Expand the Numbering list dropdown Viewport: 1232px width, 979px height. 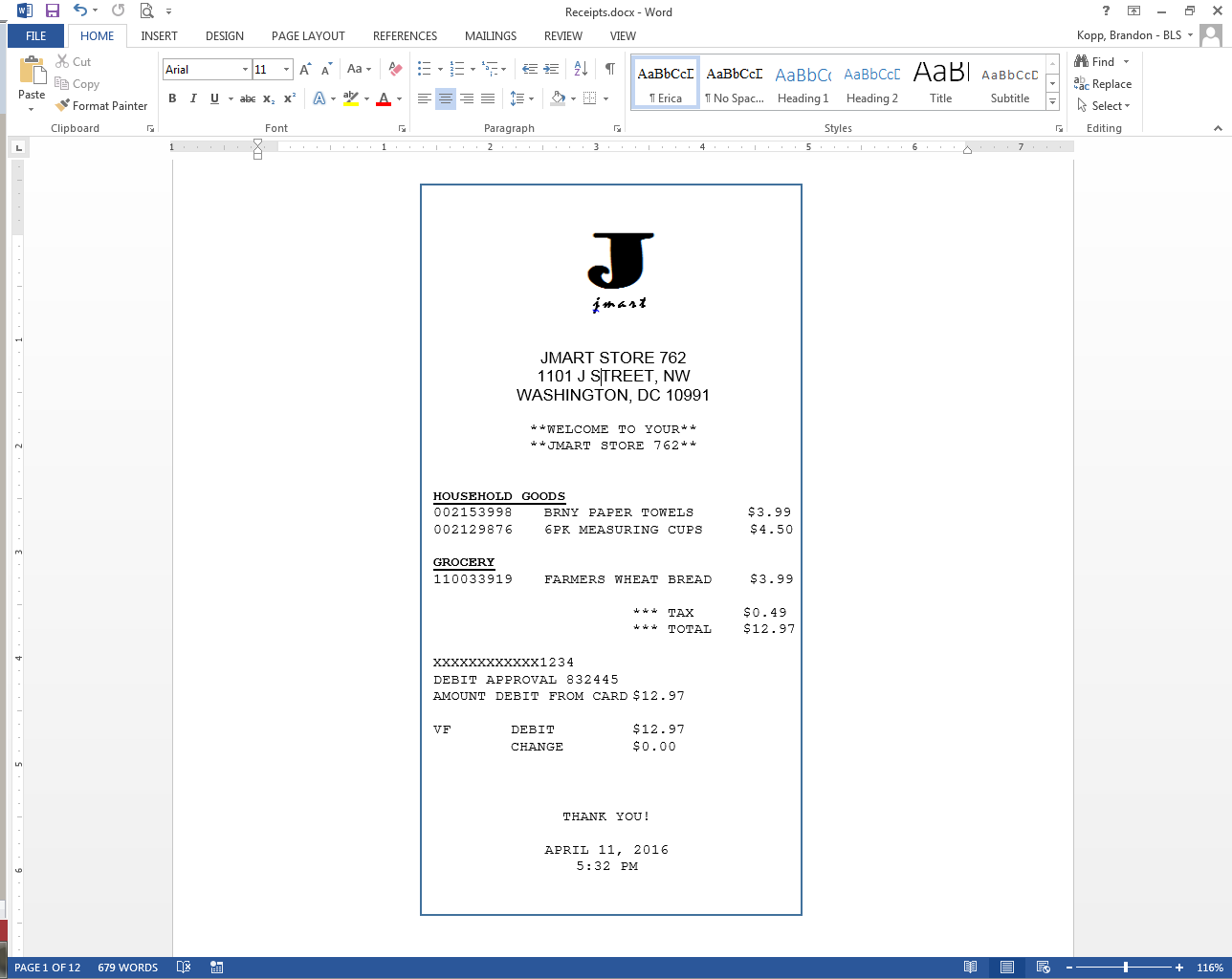tap(473, 70)
